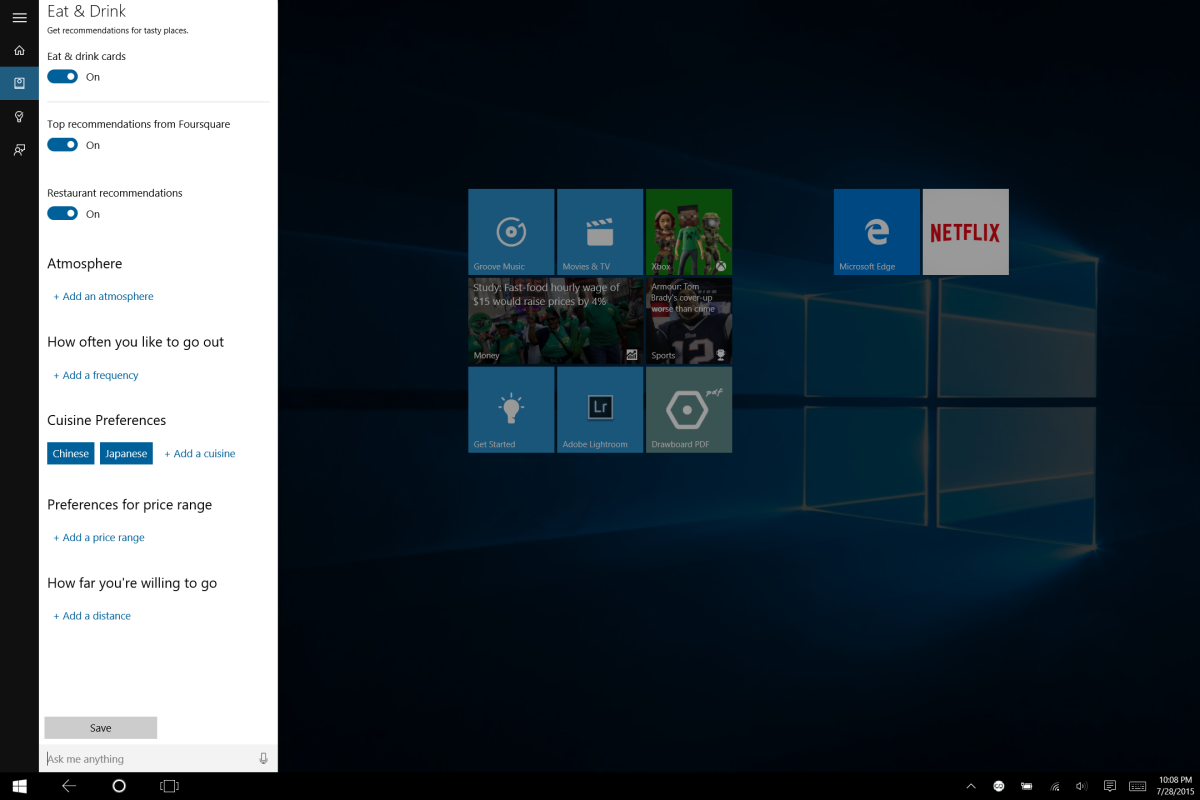Turn off Eat & drink cards toggle
The height and width of the screenshot is (800, 1200).
click(x=63, y=77)
